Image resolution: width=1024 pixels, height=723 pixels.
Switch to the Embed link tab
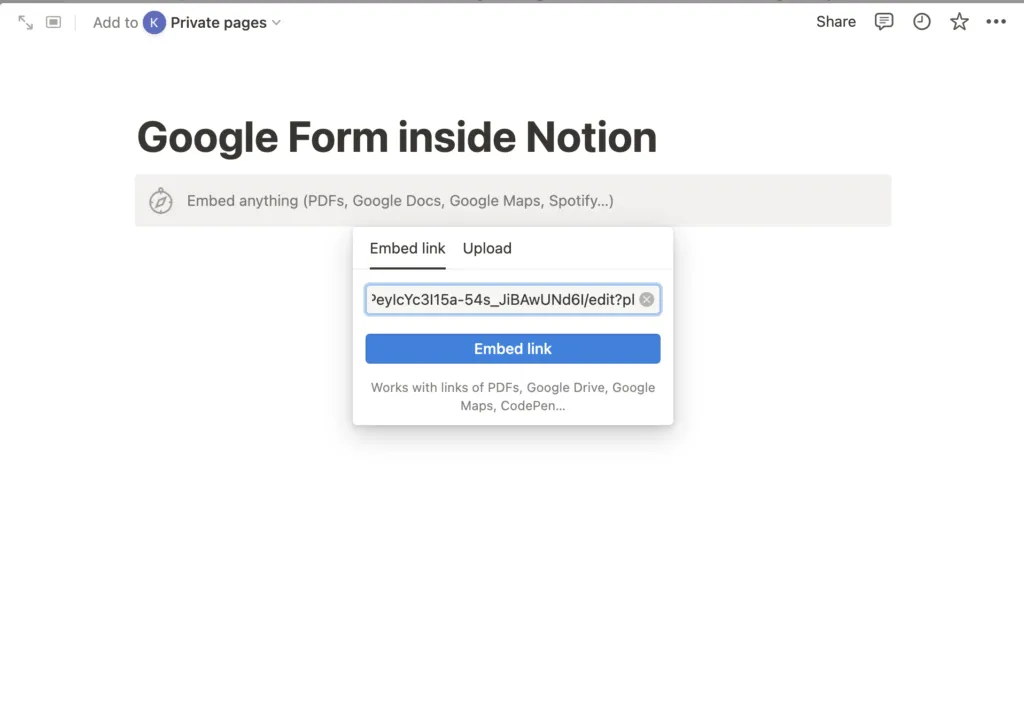pos(407,249)
